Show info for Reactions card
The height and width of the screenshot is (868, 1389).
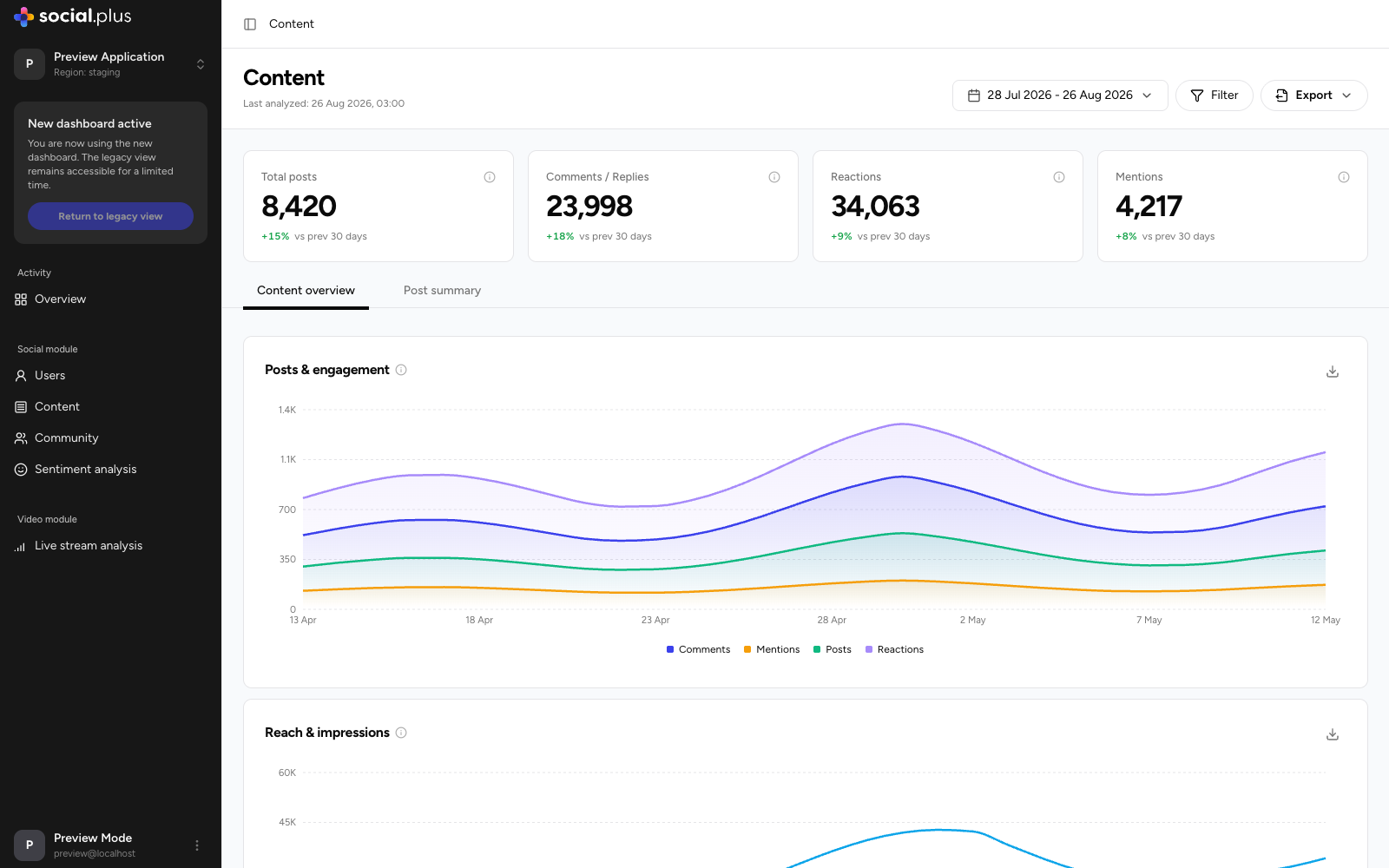point(1059,177)
